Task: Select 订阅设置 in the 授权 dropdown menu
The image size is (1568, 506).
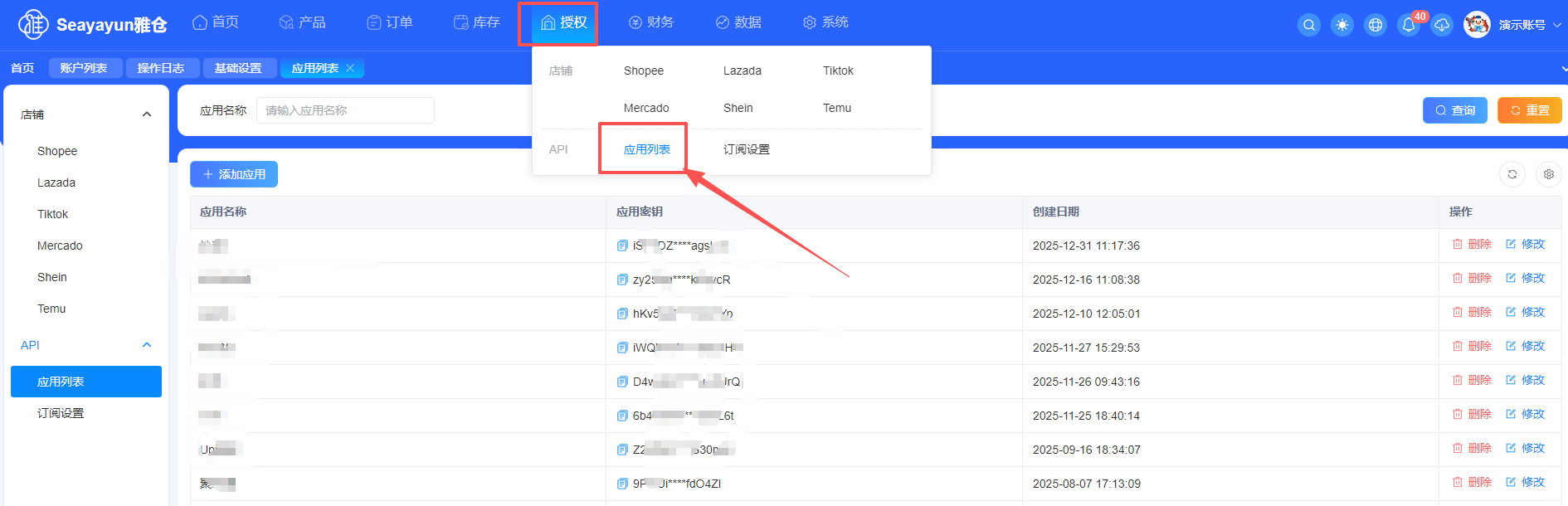Action: (x=747, y=149)
